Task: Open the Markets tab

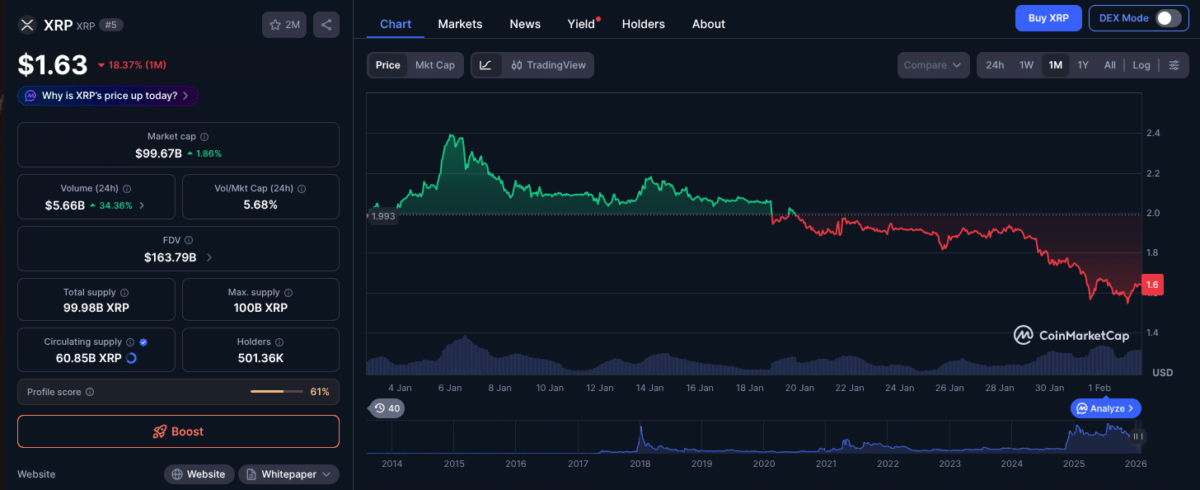Action: coord(460,24)
